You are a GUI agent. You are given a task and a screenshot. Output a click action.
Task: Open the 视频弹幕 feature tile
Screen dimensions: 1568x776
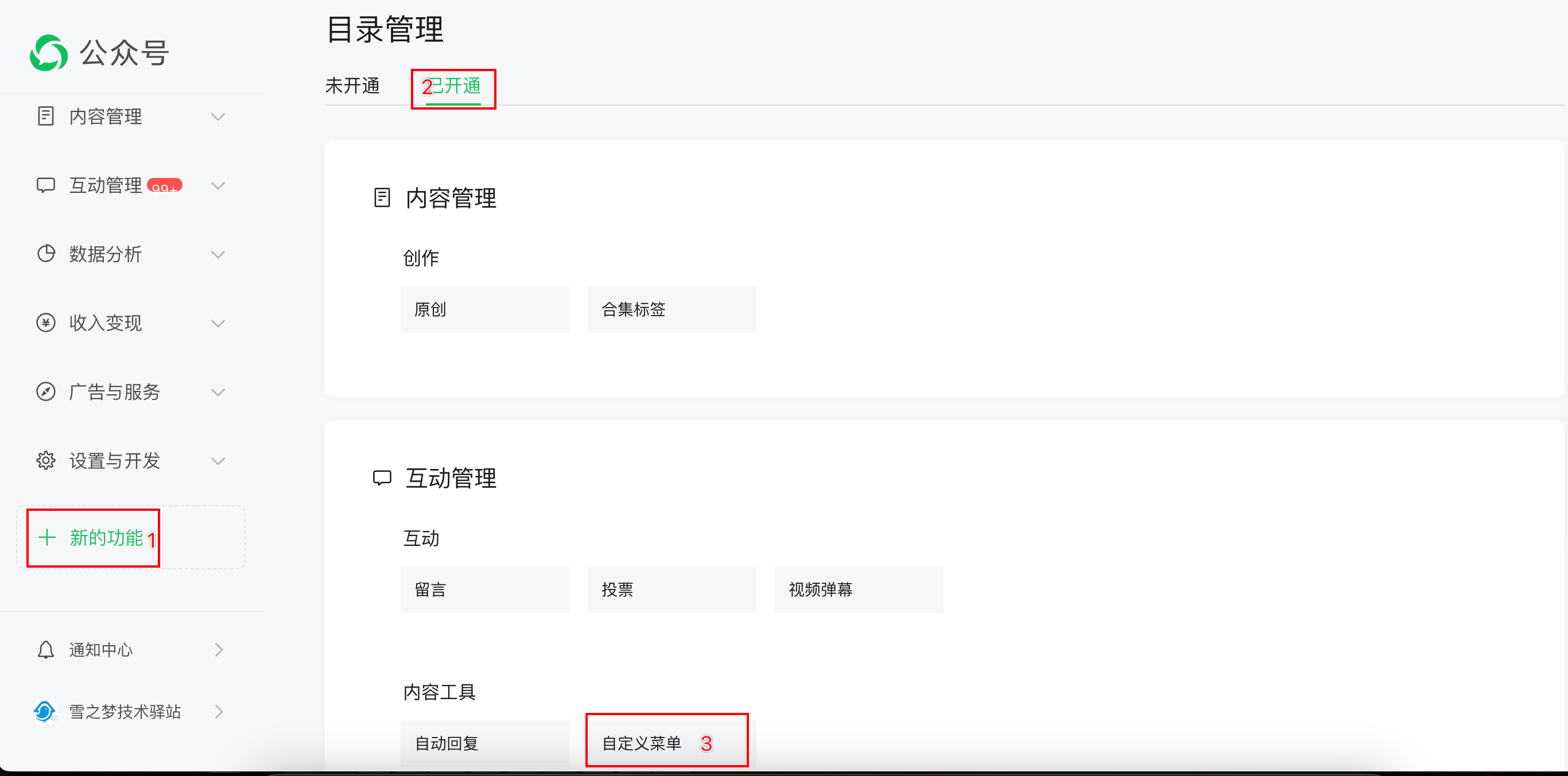coord(858,590)
